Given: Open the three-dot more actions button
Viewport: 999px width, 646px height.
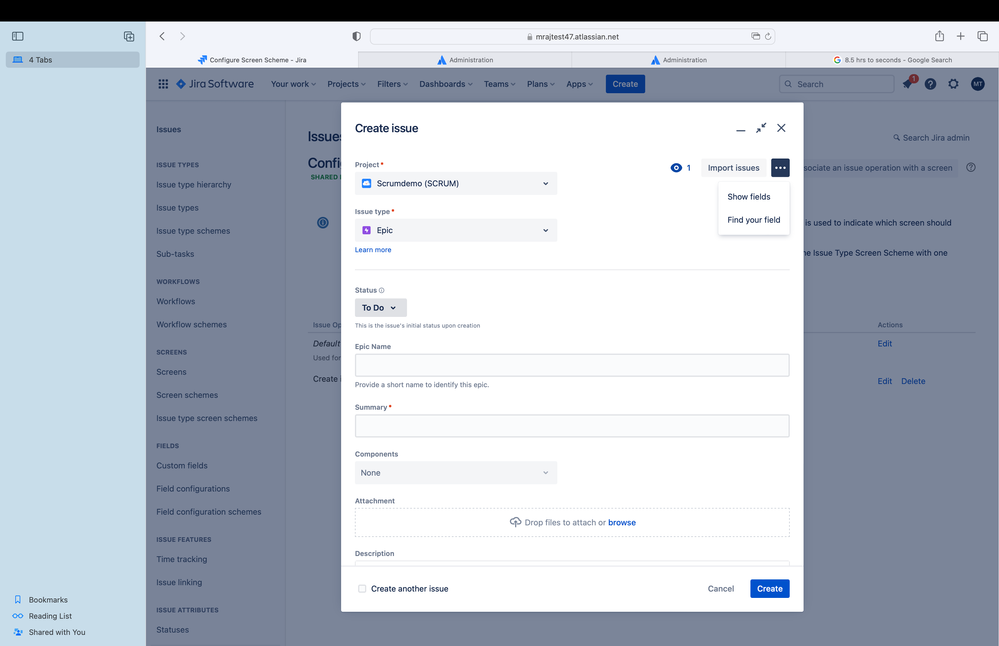Looking at the screenshot, I should [x=780, y=168].
